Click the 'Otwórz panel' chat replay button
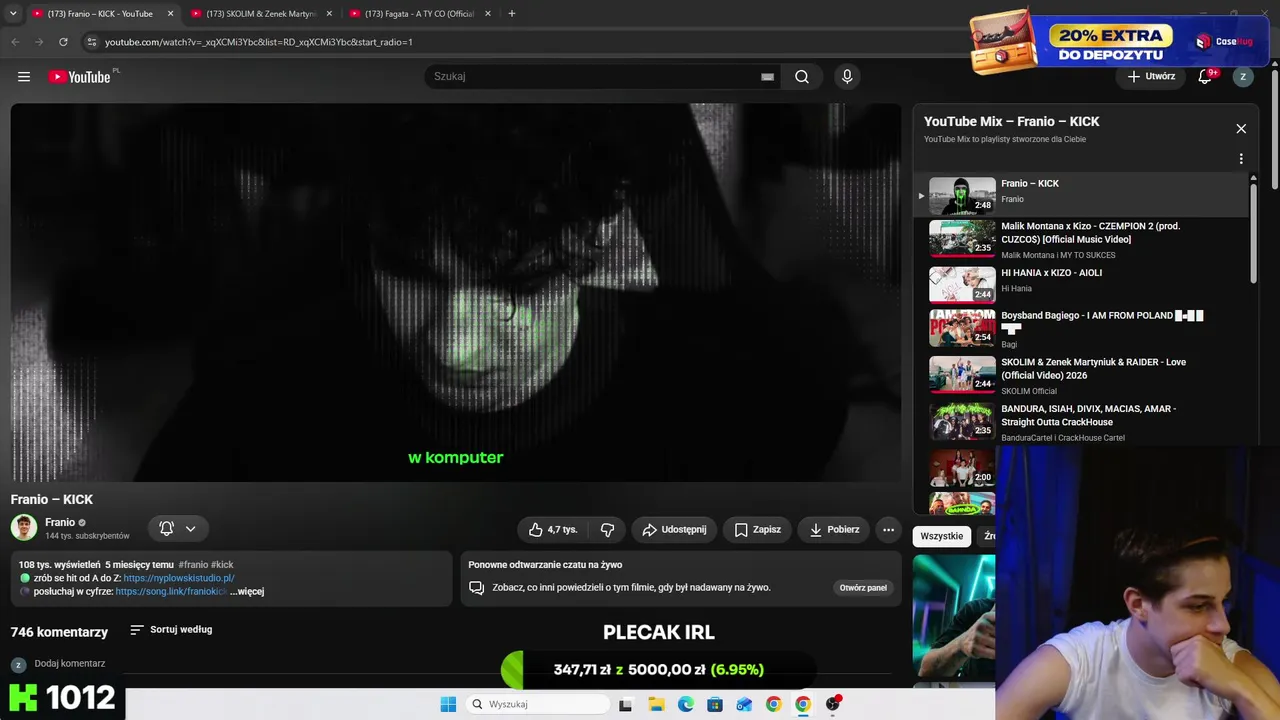This screenshot has height=720, width=1280. click(x=863, y=588)
